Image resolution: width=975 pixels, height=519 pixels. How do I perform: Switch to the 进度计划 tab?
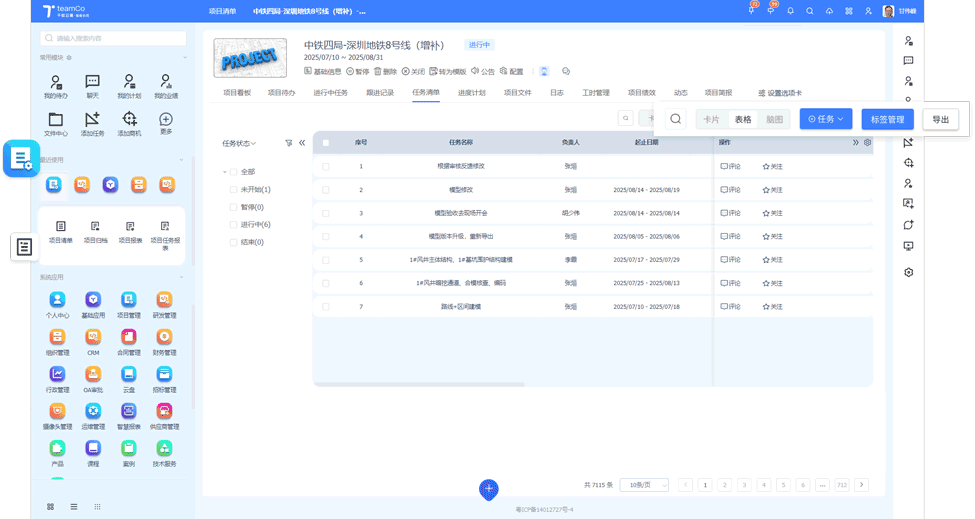(x=471, y=93)
